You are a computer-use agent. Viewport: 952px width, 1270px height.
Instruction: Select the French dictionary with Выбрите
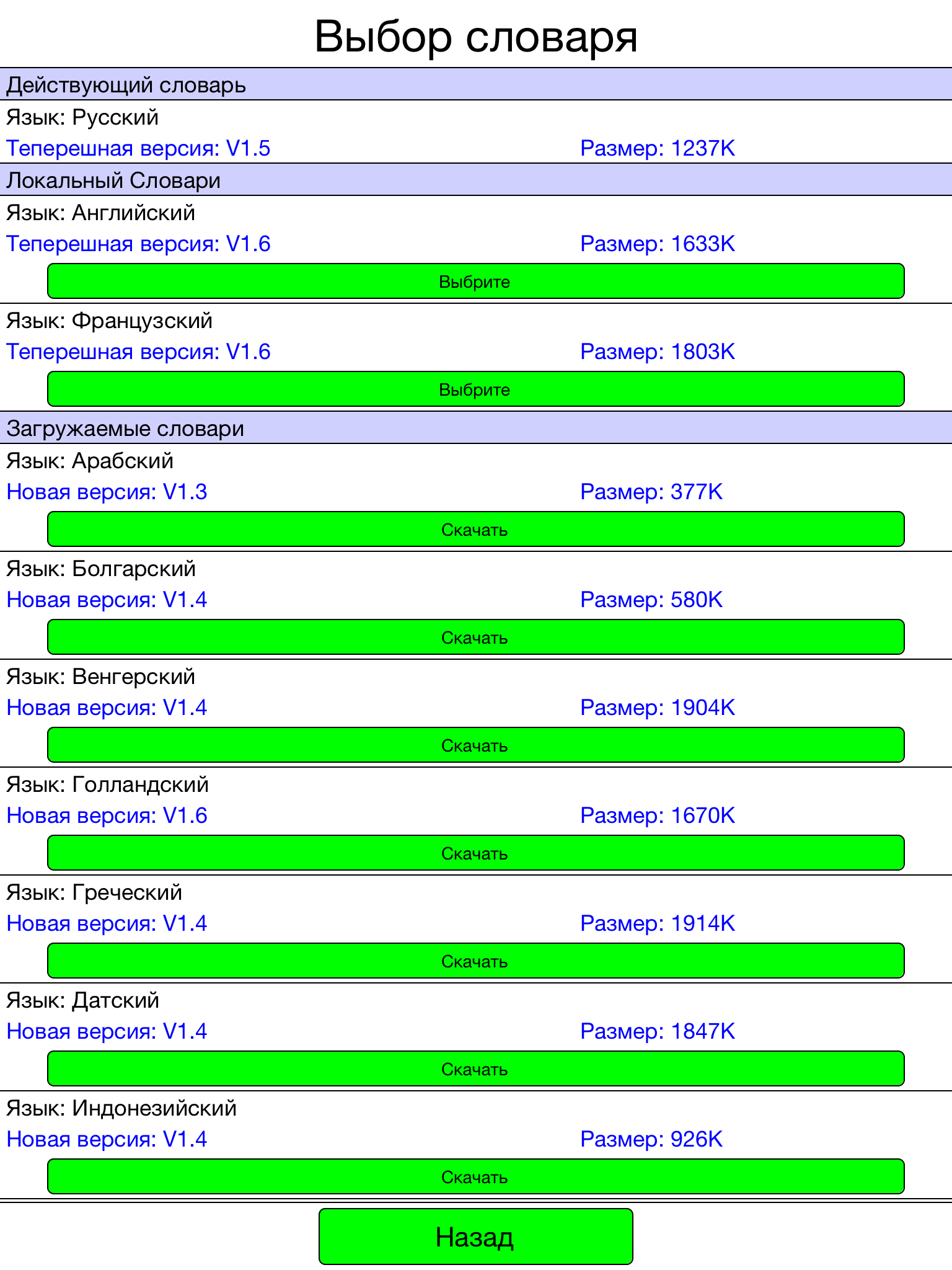[x=476, y=389]
